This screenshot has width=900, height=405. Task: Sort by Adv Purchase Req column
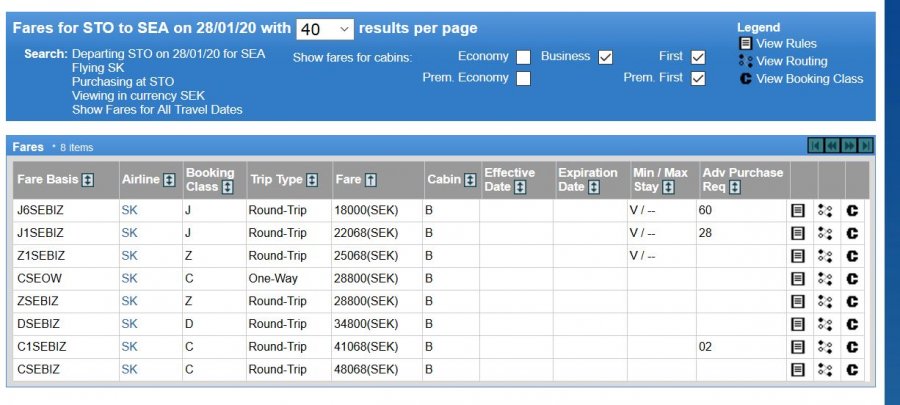[735, 187]
